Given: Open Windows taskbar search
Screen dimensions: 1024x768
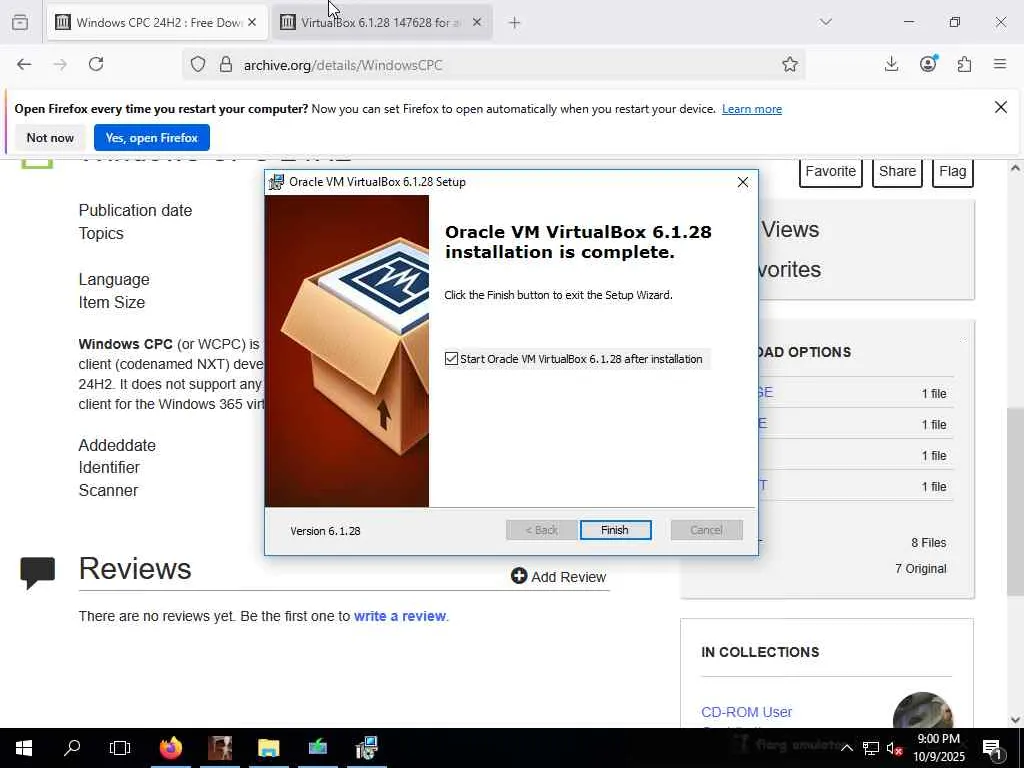Looking at the screenshot, I should click(72, 748).
